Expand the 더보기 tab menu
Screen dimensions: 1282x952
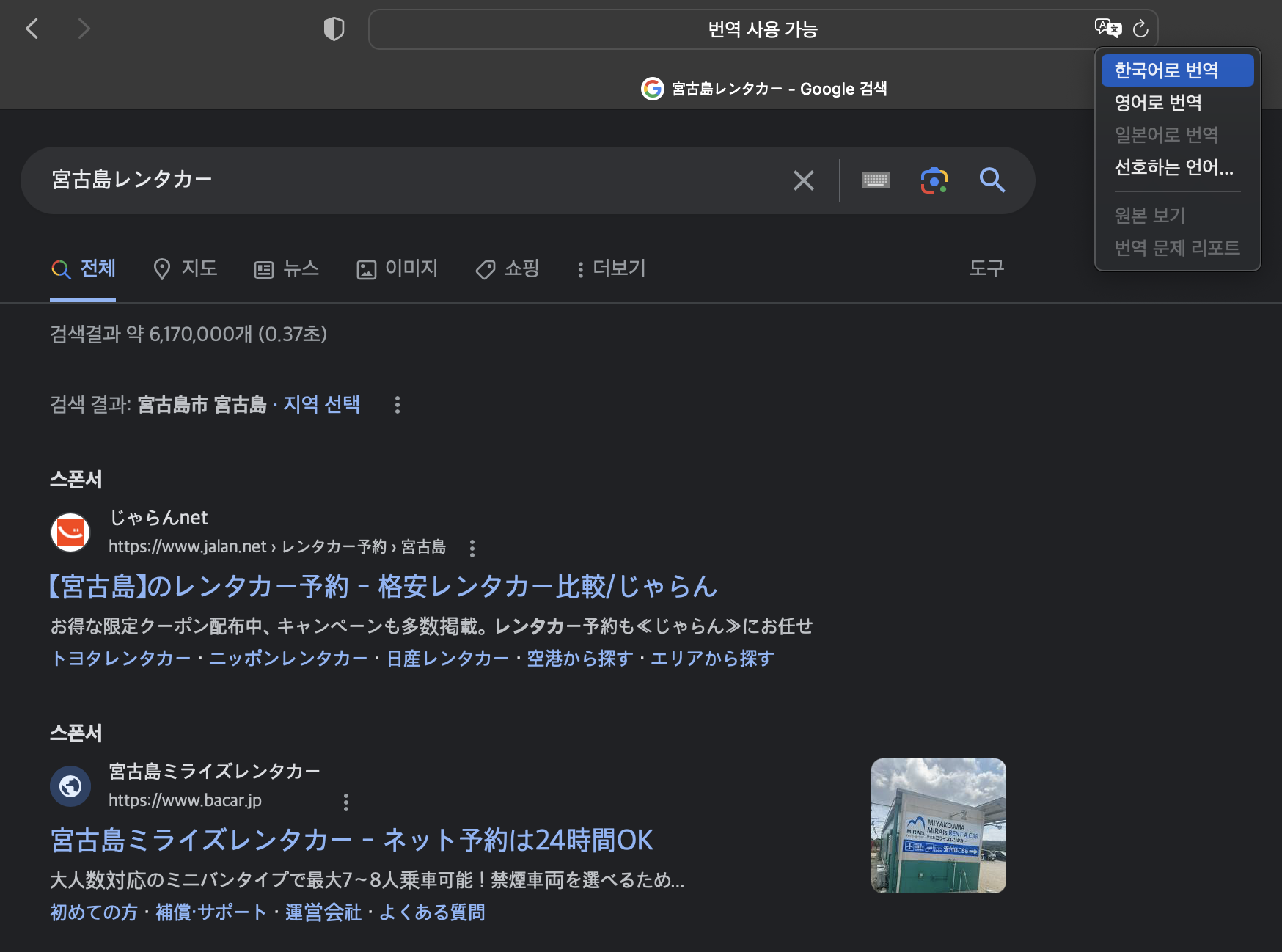click(x=611, y=268)
